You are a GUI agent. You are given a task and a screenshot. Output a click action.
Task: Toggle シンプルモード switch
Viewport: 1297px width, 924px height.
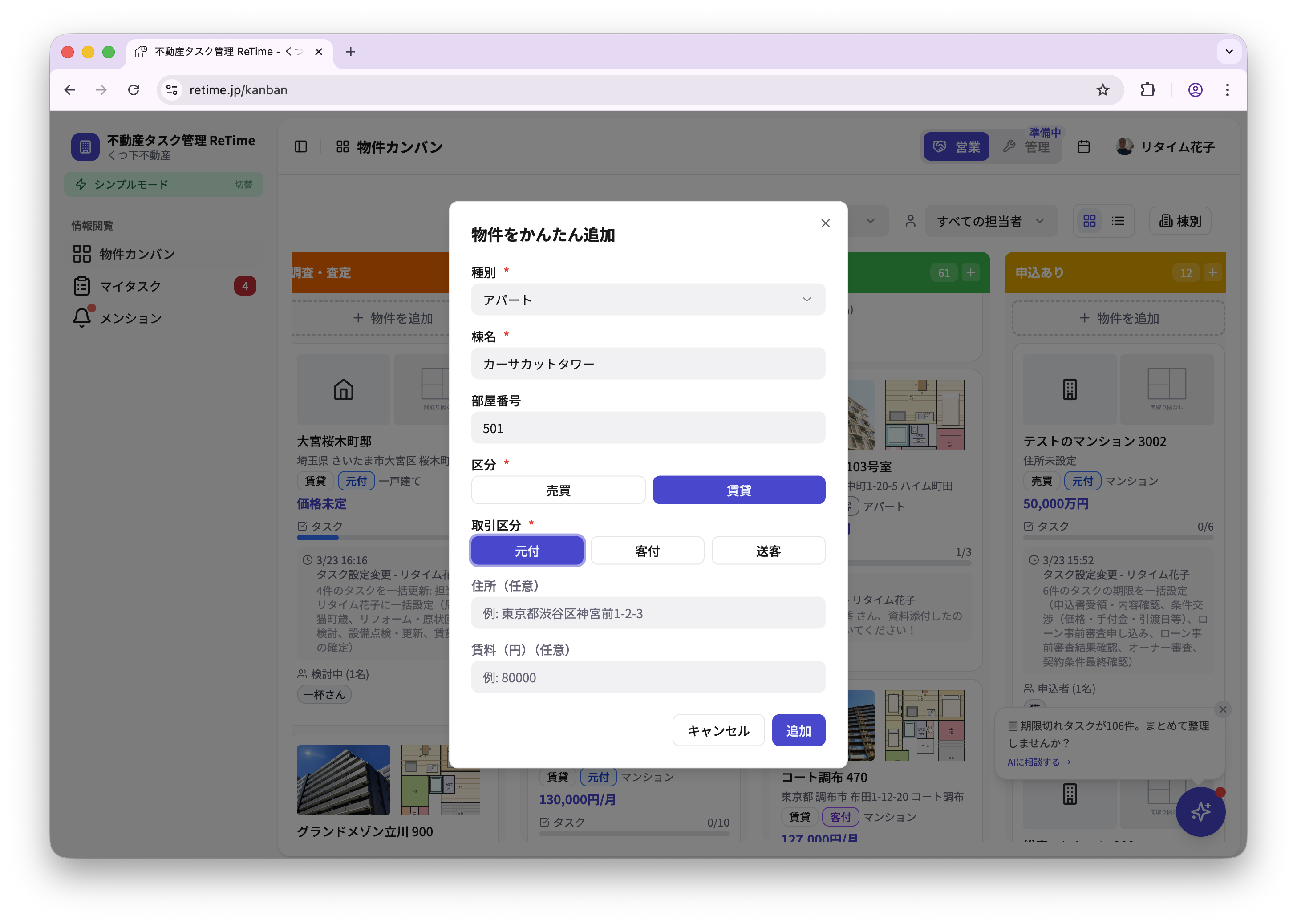[x=164, y=184]
